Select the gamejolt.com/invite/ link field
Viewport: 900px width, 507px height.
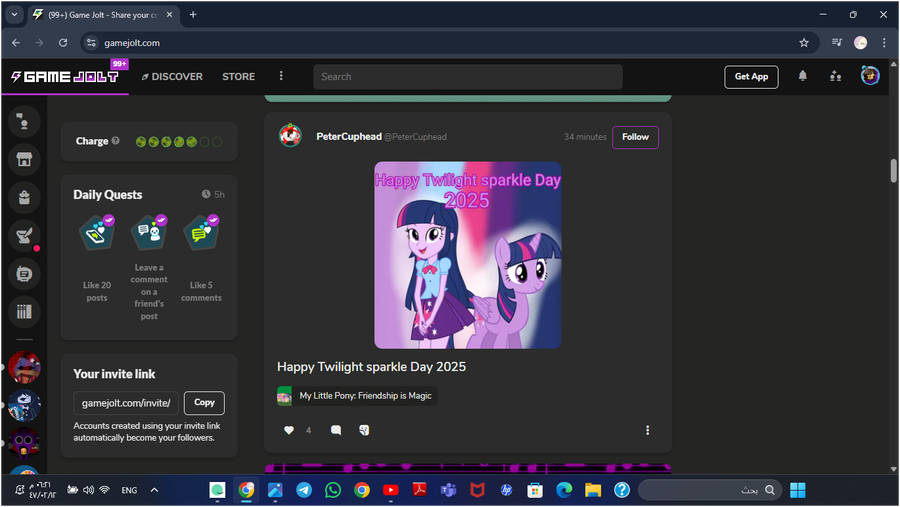126,402
